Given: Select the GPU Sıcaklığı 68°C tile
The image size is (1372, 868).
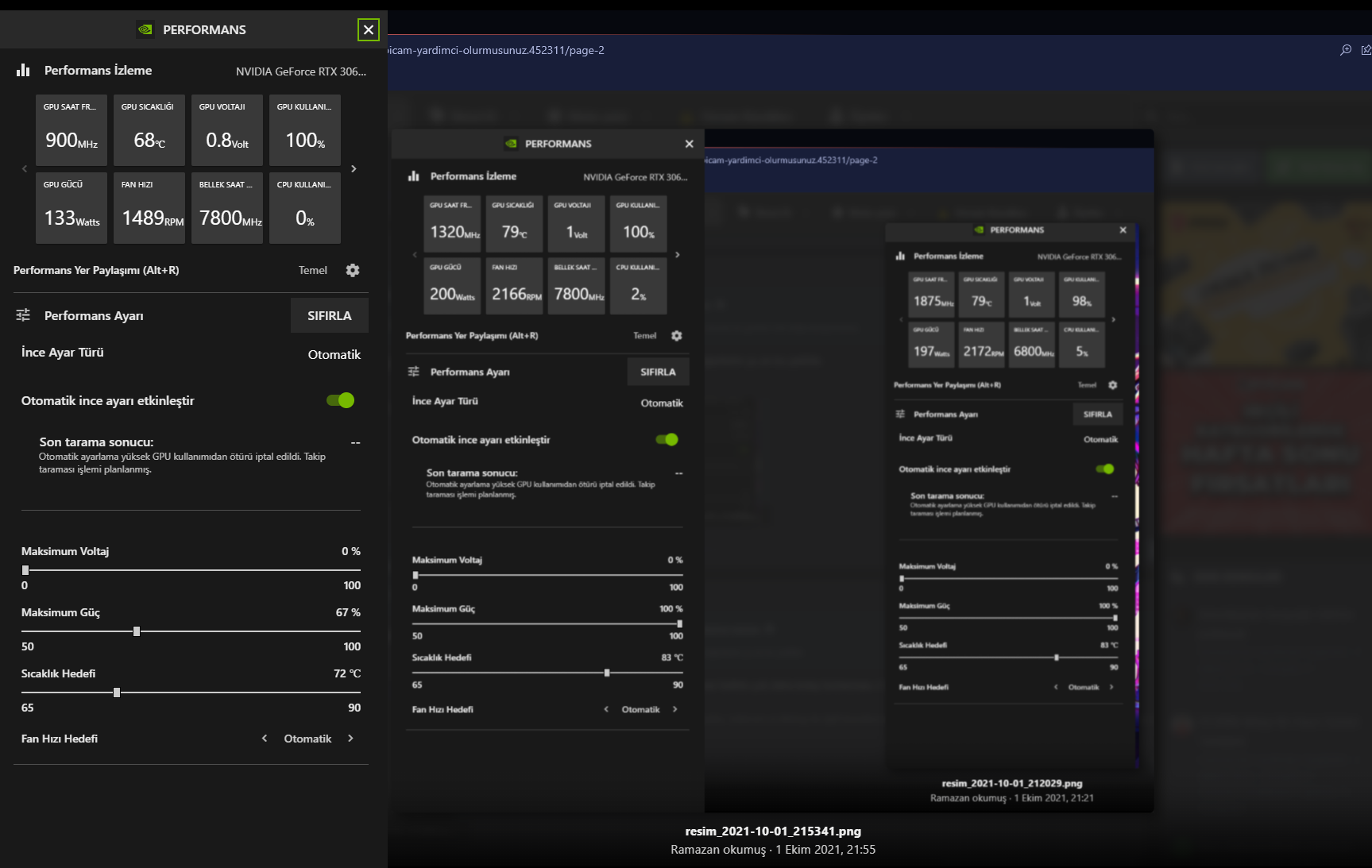Looking at the screenshot, I should (149, 130).
